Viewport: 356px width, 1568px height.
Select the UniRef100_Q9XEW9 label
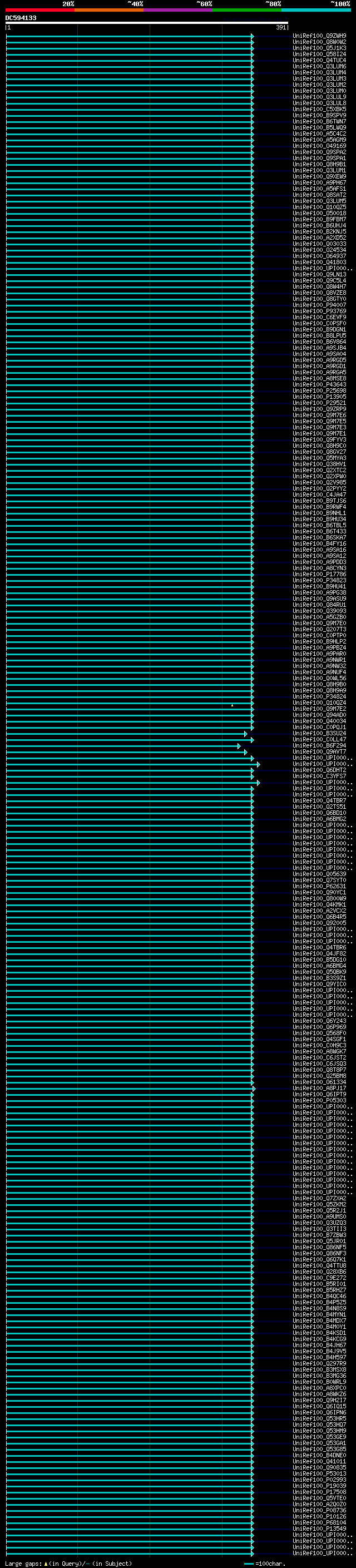(x=319, y=176)
